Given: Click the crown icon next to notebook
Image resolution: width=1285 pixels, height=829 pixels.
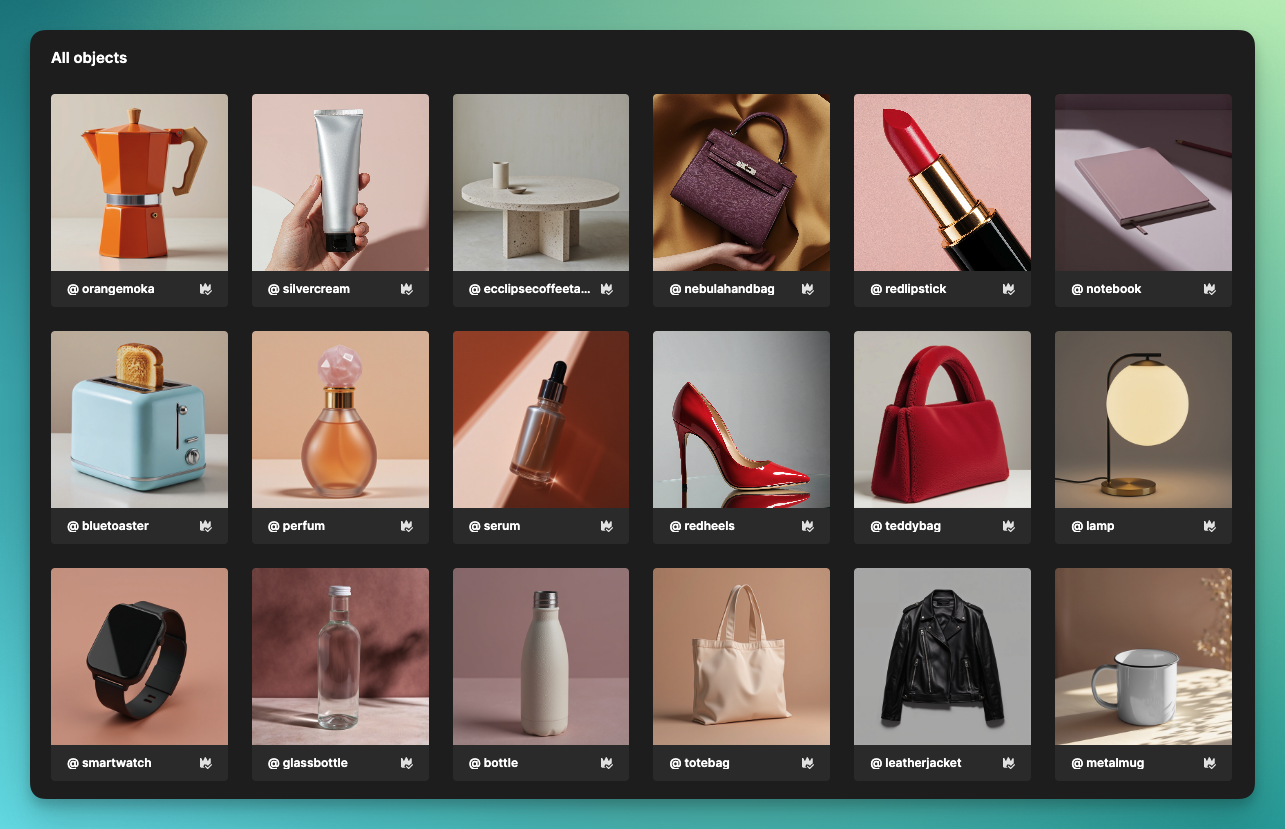Looking at the screenshot, I should pos(1209,289).
